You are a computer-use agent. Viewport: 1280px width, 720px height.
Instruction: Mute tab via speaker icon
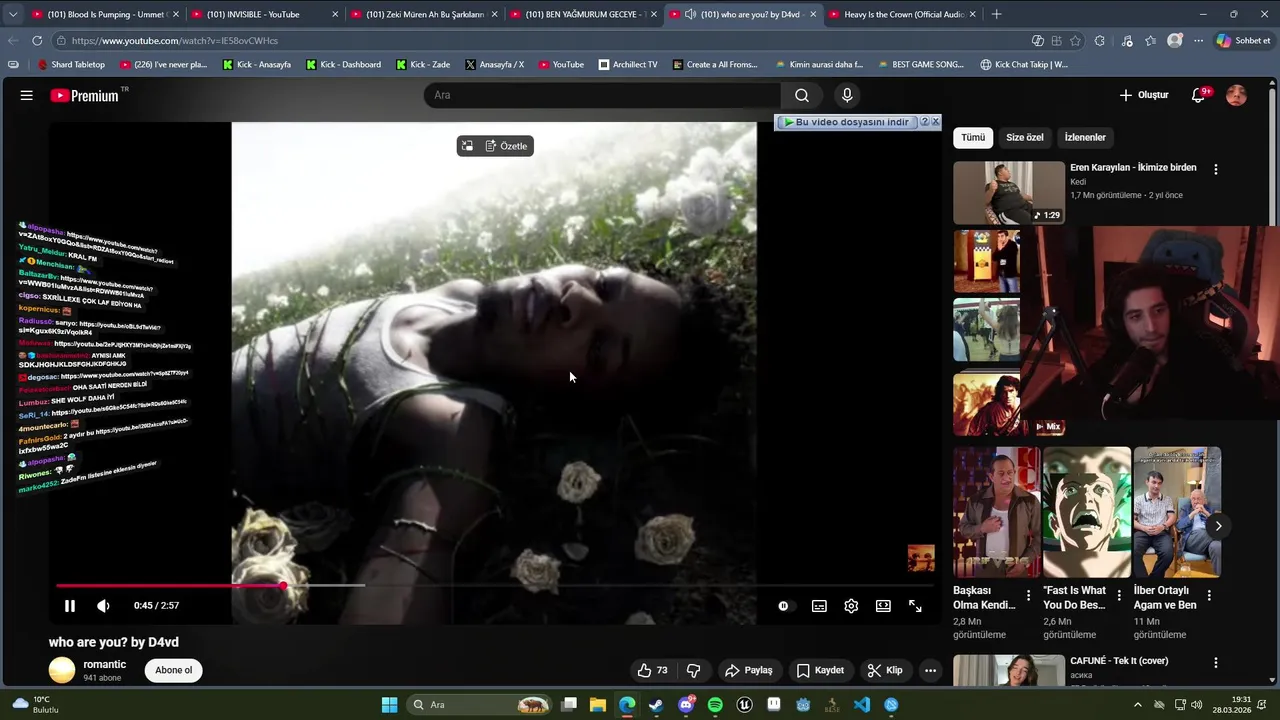tap(690, 14)
